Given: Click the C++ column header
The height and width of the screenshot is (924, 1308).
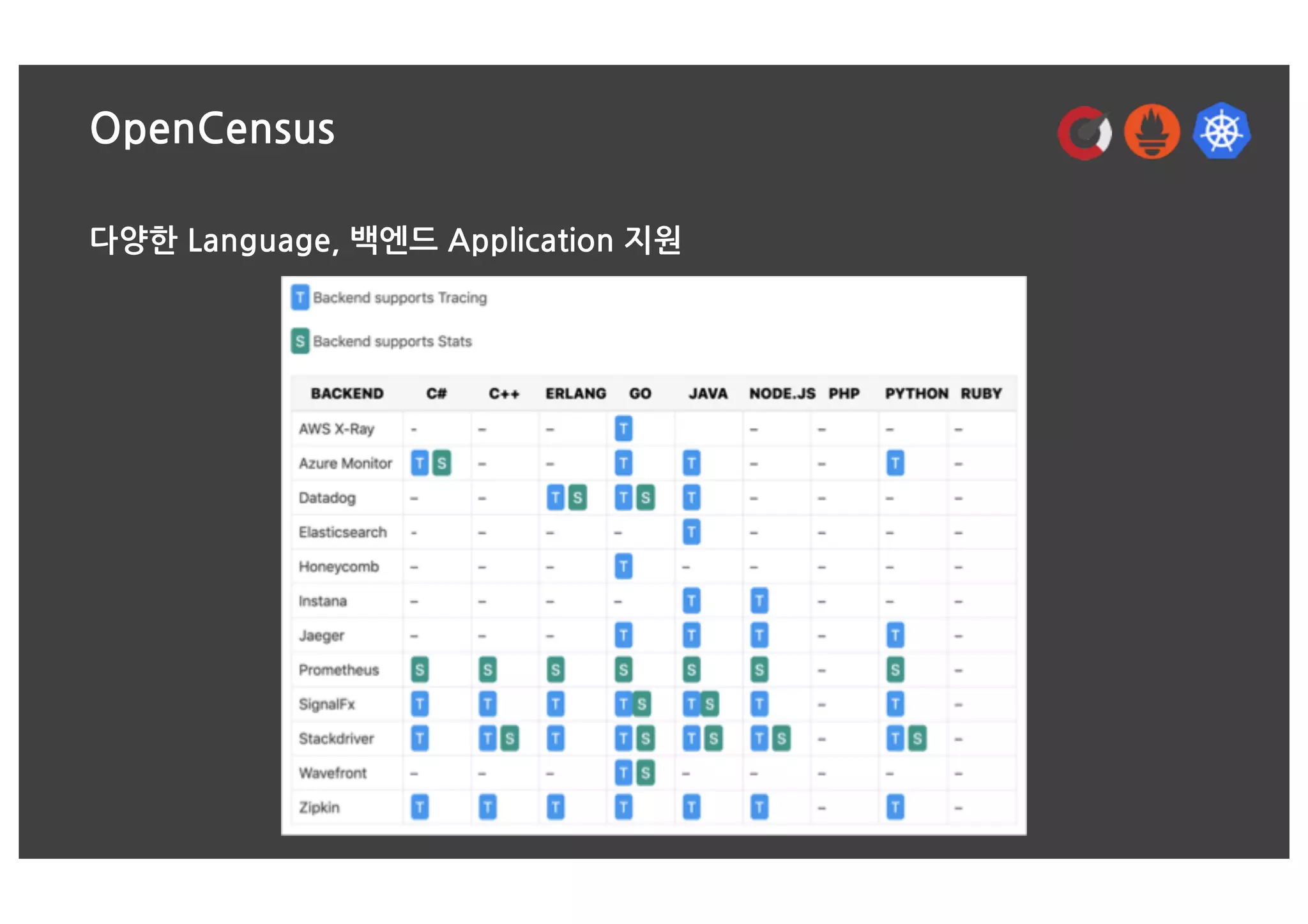Looking at the screenshot, I should click(x=504, y=393).
